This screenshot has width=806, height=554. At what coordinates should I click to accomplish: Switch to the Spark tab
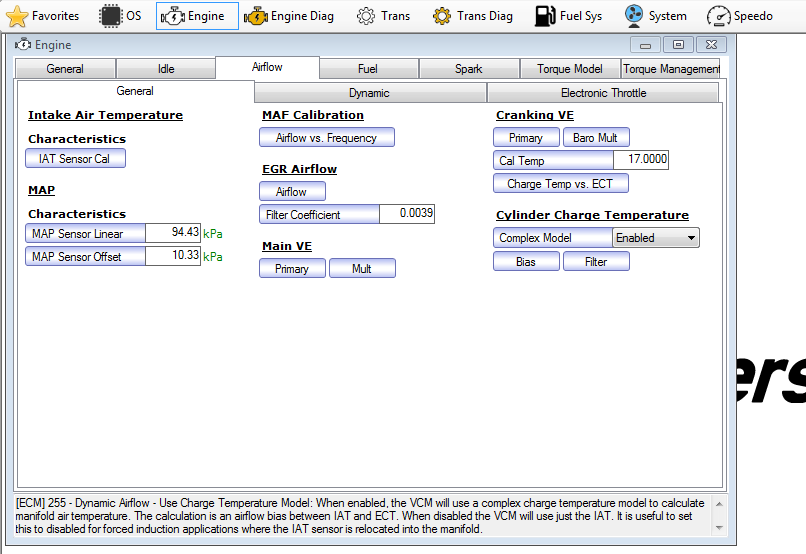(x=468, y=69)
